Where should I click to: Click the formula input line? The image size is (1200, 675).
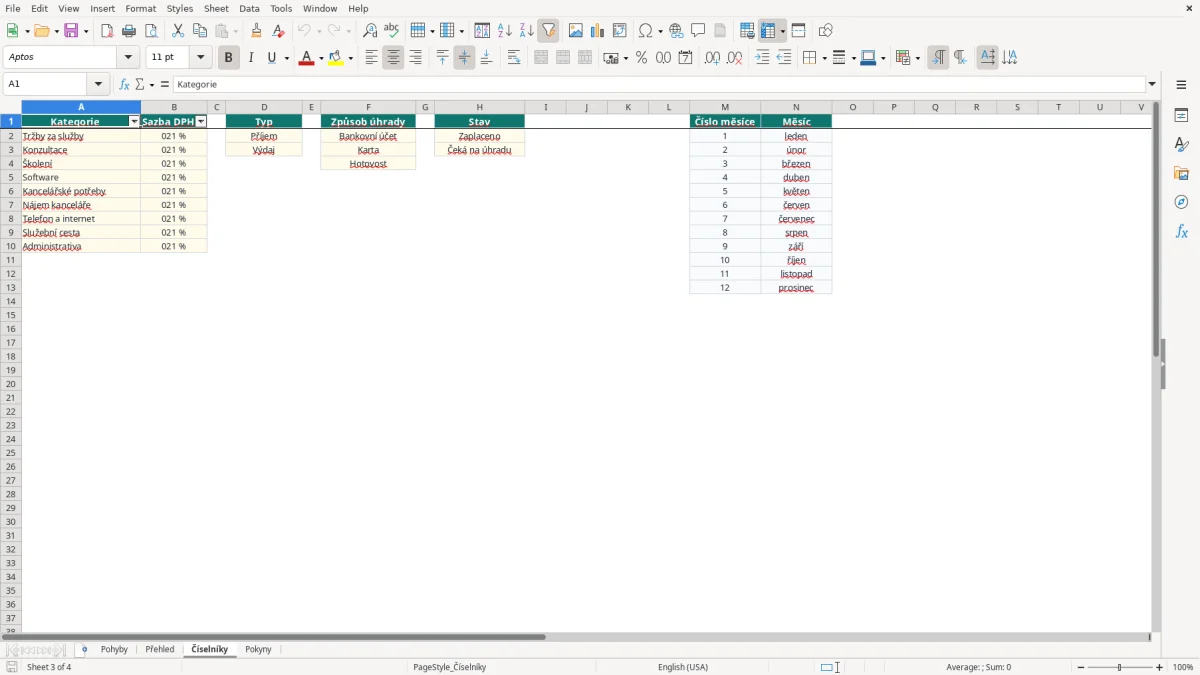pyautogui.click(x=660, y=85)
